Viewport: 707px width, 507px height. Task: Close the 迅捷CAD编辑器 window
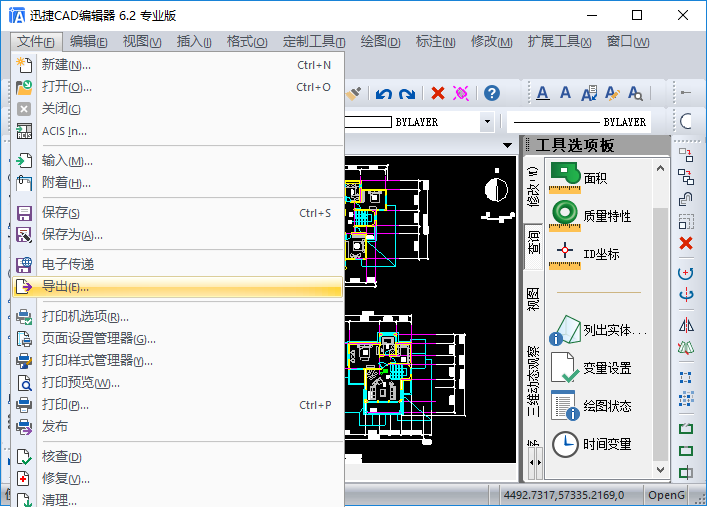tap(683, 15)
